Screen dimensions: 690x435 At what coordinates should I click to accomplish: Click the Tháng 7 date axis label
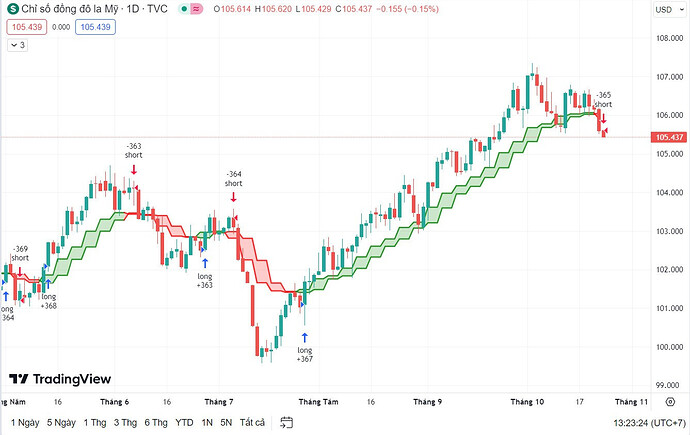pyautogui.click(x=219, y=402)
